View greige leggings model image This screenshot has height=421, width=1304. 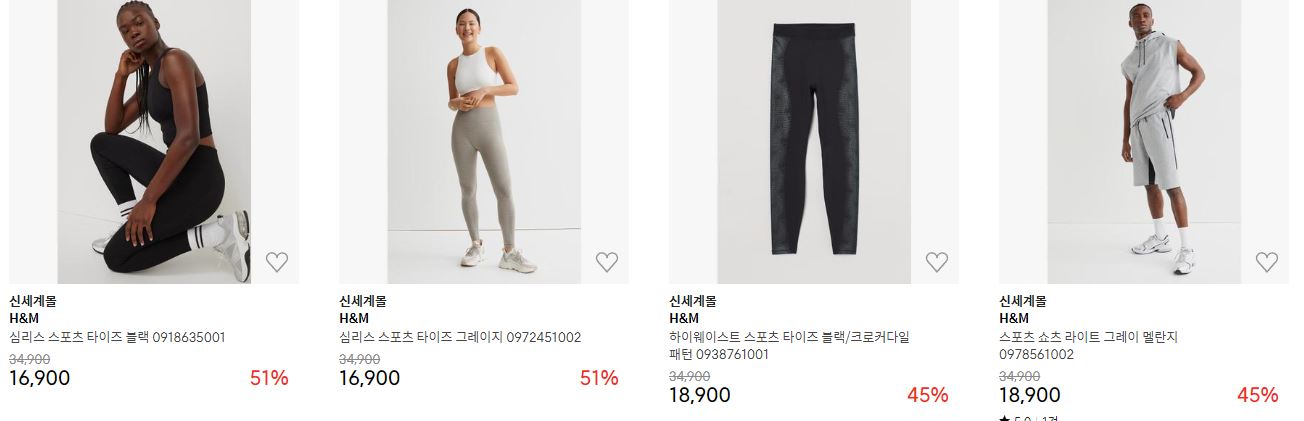pyautogui.click(x=484, y=142)
